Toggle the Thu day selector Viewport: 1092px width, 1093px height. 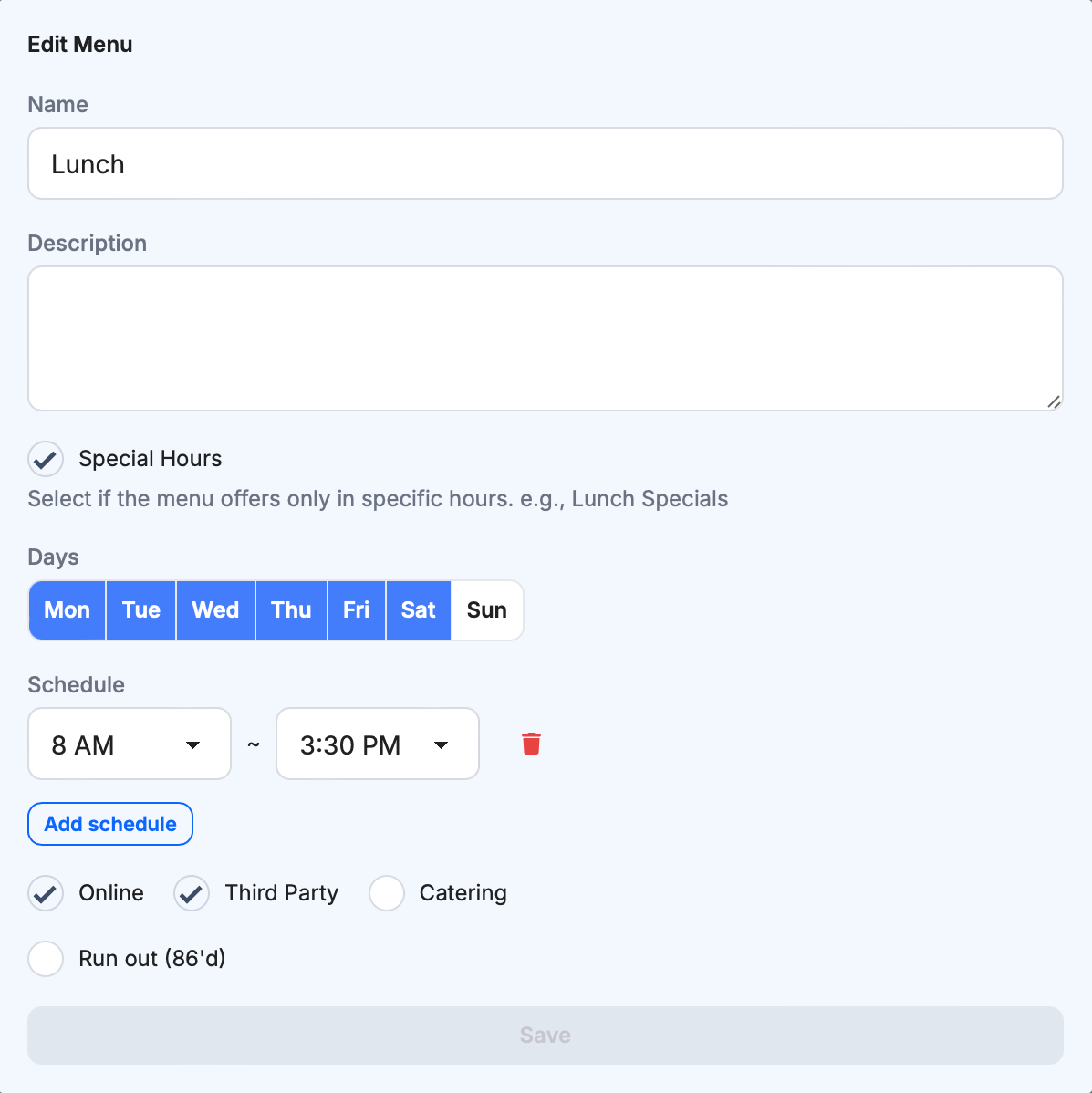point(290,609)
